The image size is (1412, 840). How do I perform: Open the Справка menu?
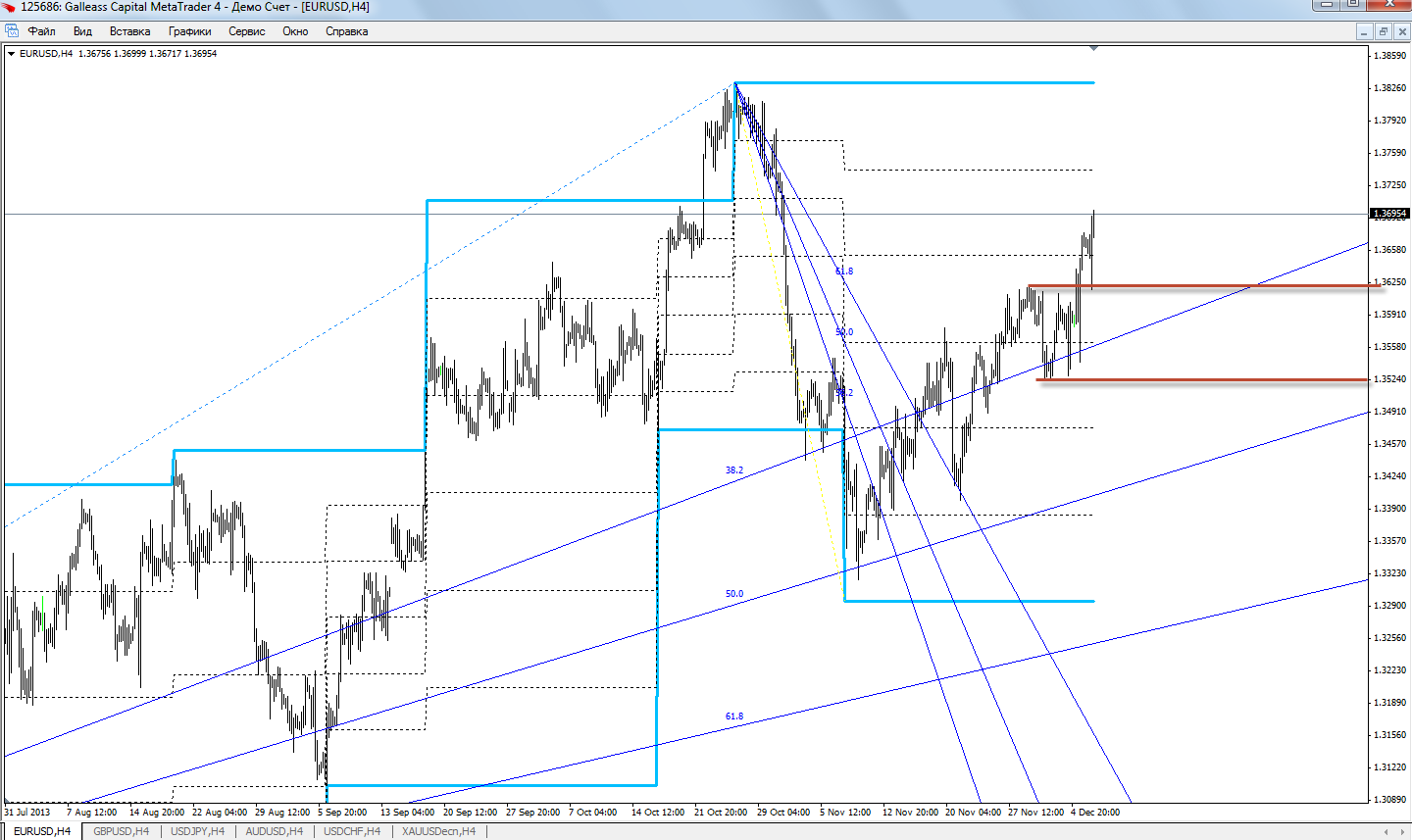tap(346, 31)
